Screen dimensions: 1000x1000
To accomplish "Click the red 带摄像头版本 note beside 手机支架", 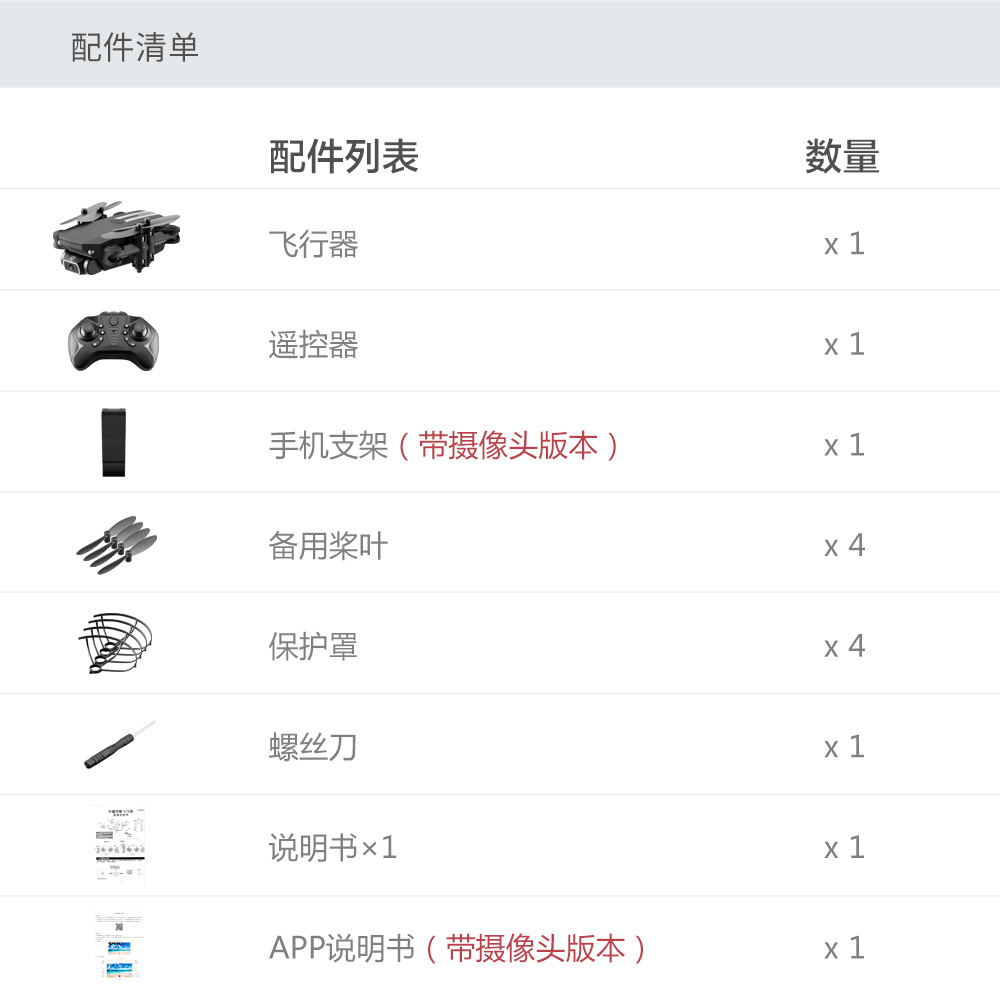I will [x=508, y=445].
